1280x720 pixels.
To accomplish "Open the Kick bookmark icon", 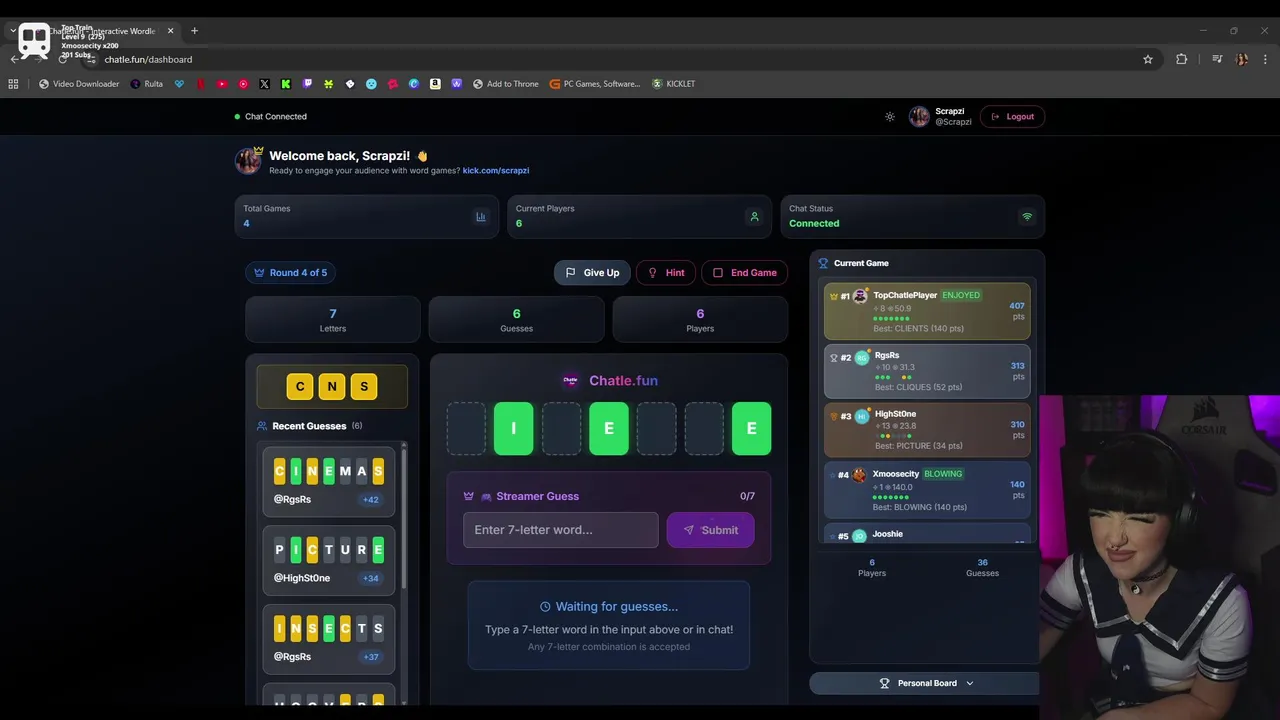I will 286,84.
